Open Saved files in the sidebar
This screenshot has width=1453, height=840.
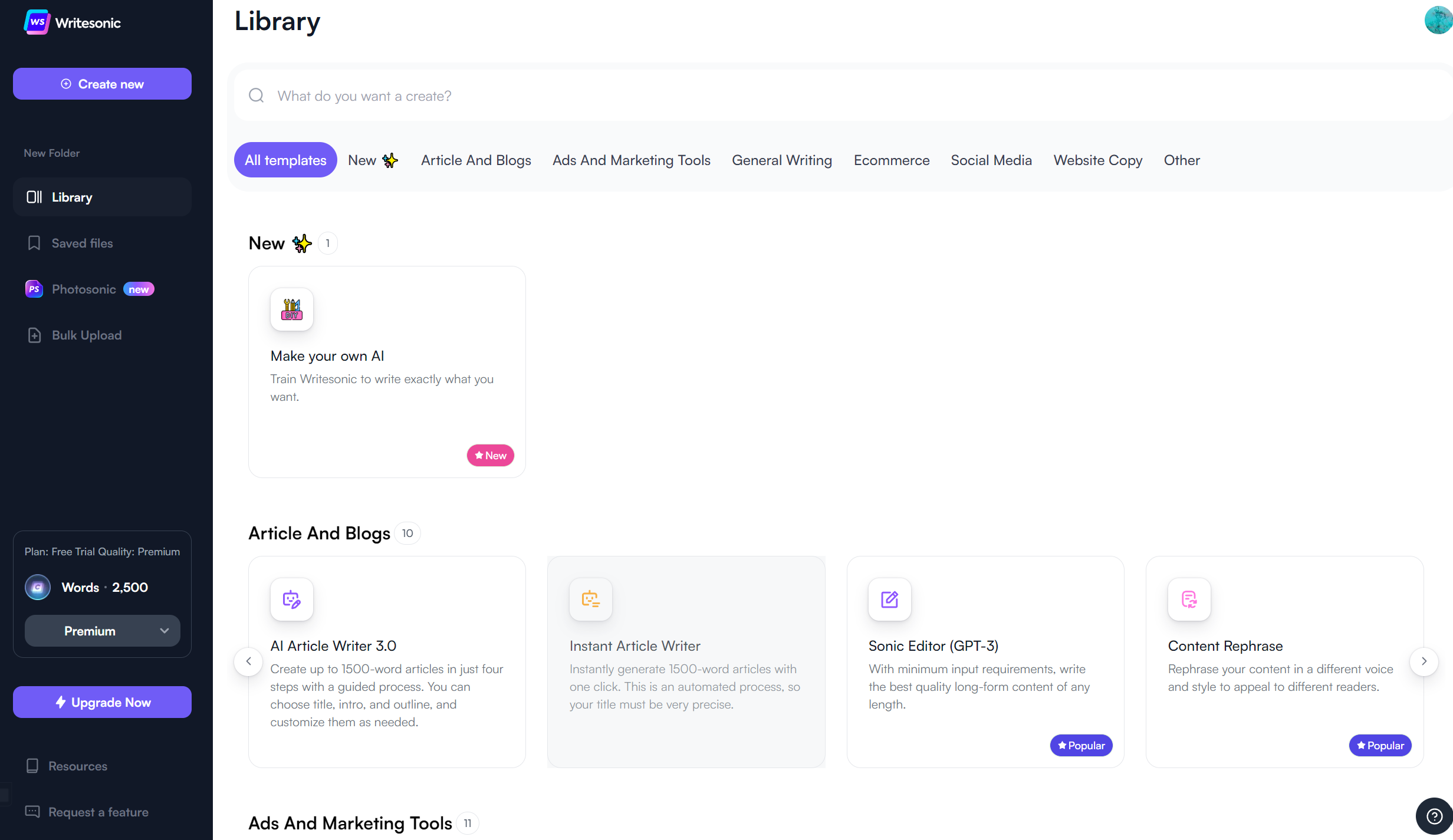click(82, 243)
